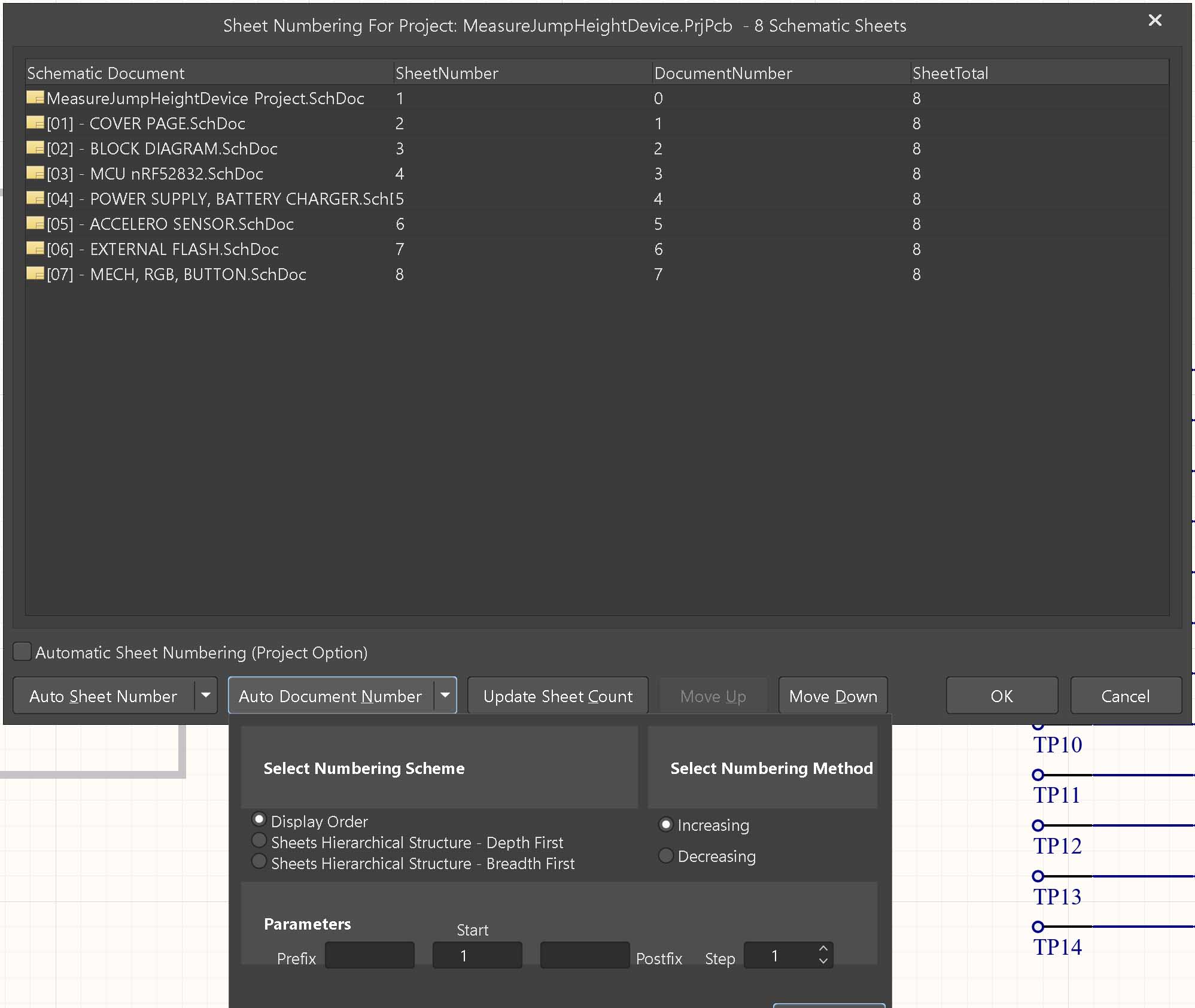Select the Depth First numbering scheme
This screenshot has width=1195, height=1008.
coord(259,840)
